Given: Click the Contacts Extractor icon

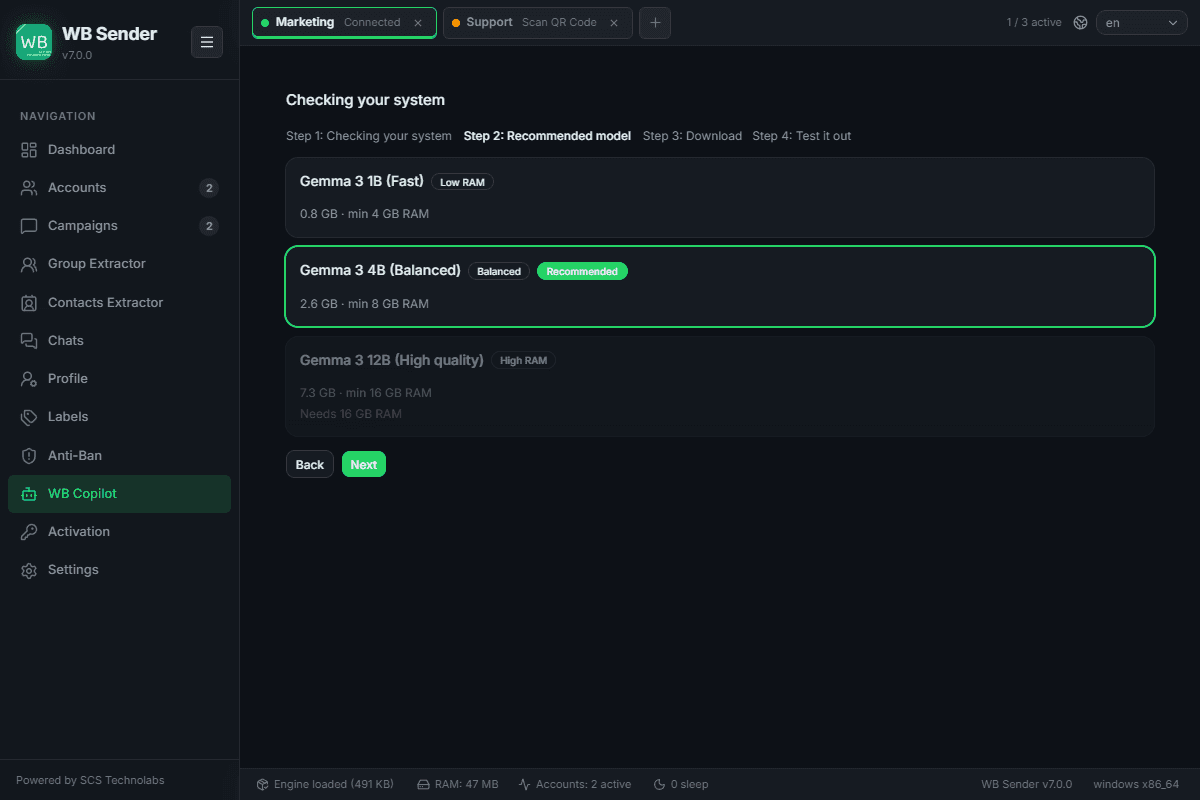Looking at the screenshot, I should point(29,303).
